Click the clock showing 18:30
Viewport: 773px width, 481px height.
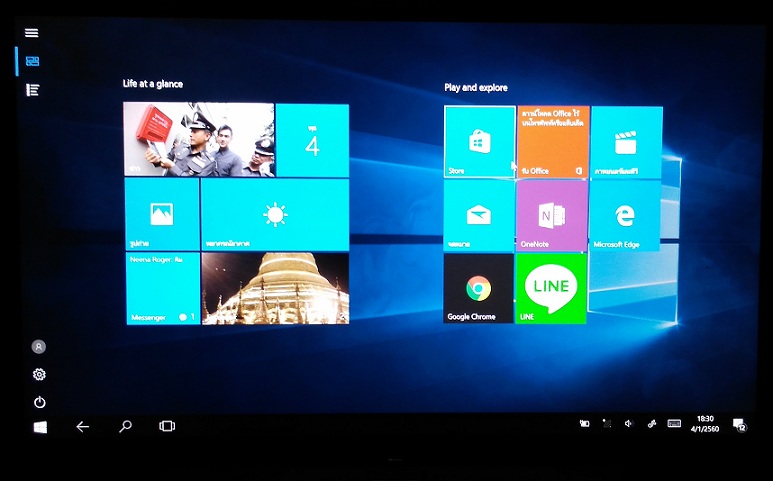click(705, 424)
